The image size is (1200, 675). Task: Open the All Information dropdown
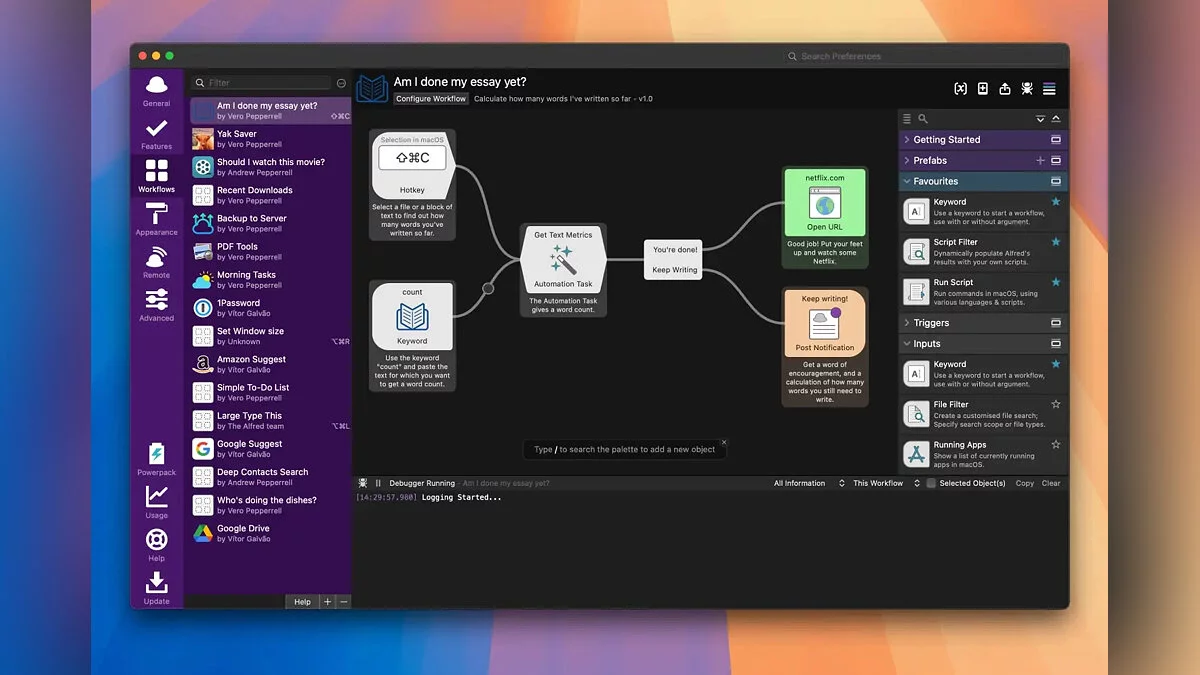click(x=809, y=483)
